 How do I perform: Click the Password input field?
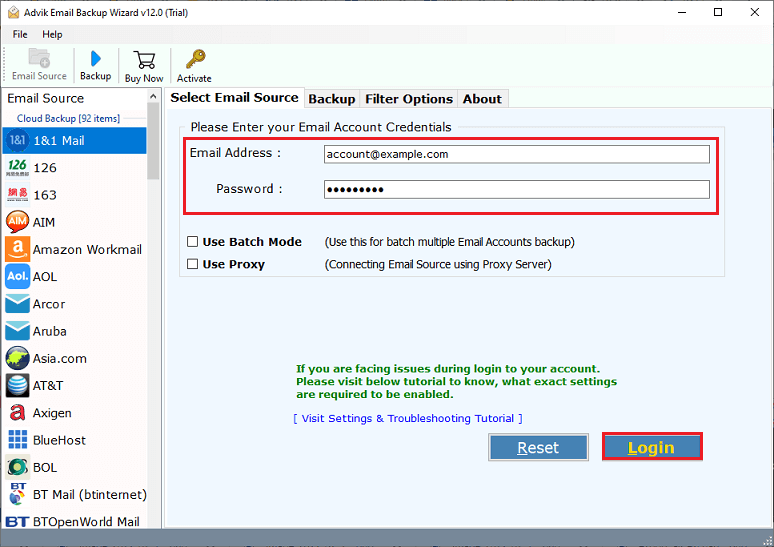516,190
